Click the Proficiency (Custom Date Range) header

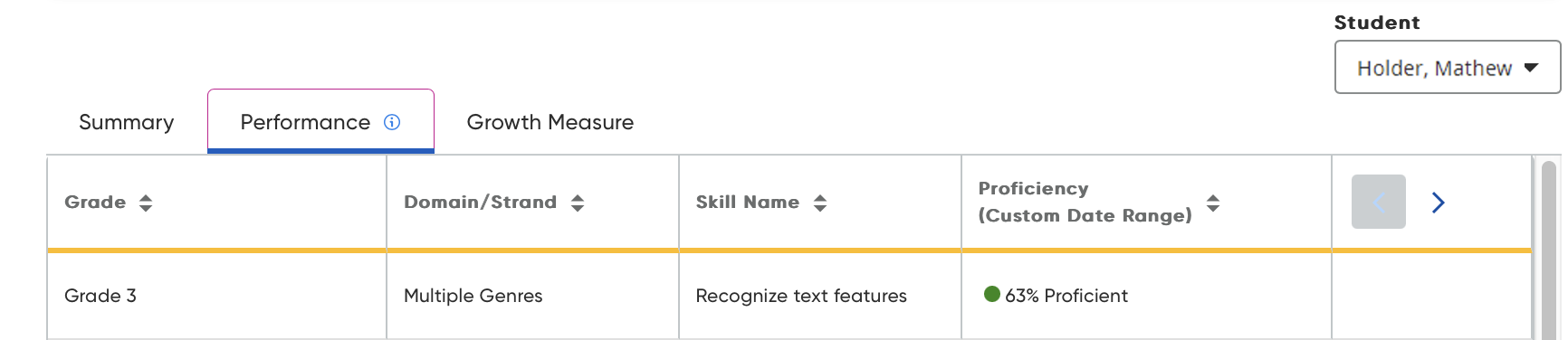pyautogui.click(x=1085, y=202)
